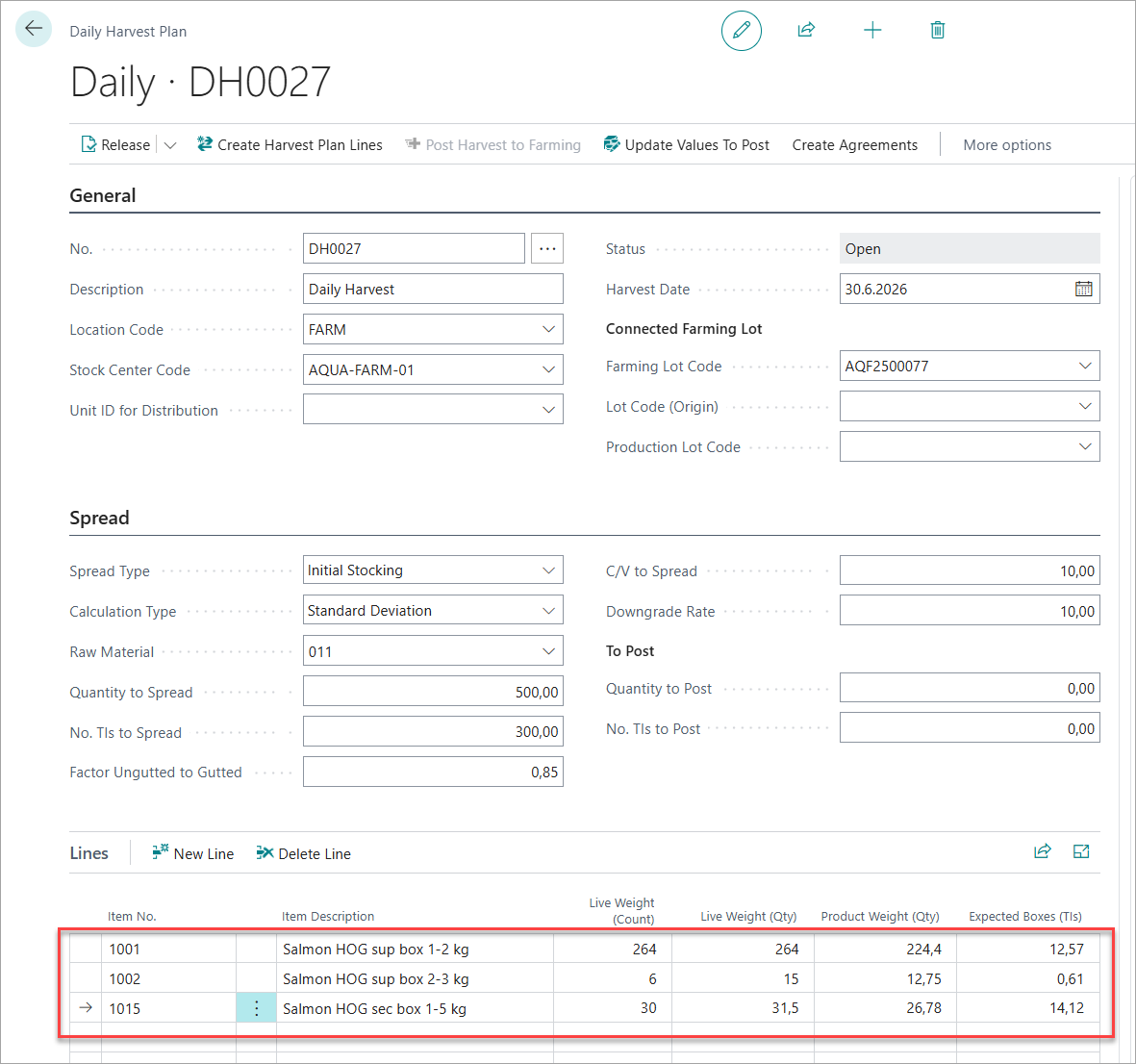Click the lookup ellipsis next to No. field
Image resolution: width=1136 pixels, height=1064 pixels.
pyautogui.click(x=547, y=248)
